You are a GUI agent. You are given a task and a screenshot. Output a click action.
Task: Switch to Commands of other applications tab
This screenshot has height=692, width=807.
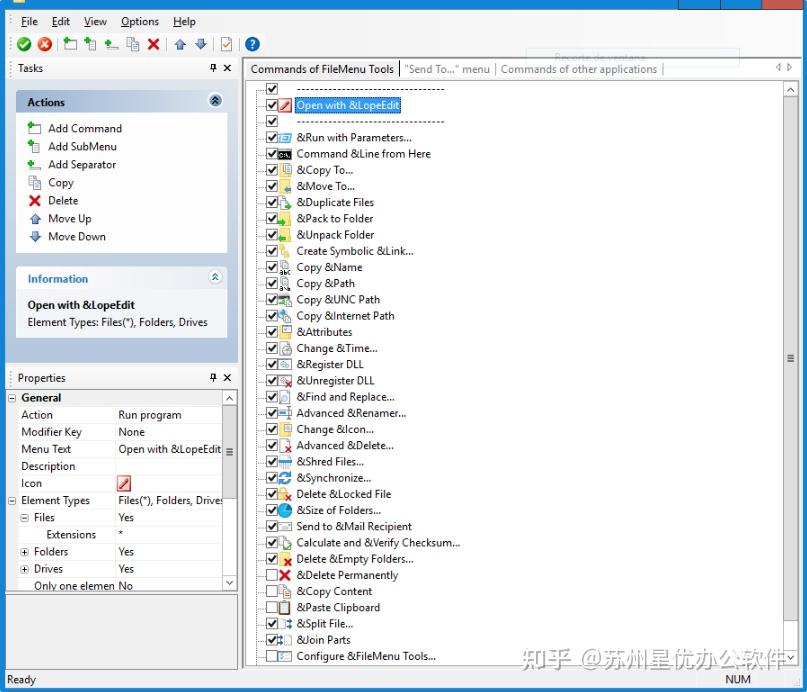click(x=578, y=69)
